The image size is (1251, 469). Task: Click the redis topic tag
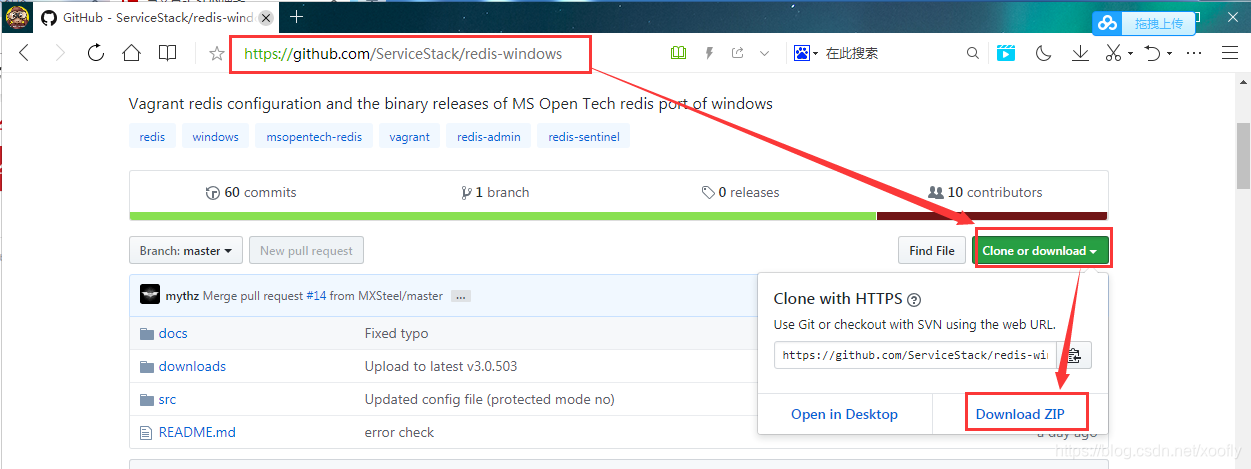[152, 137]
